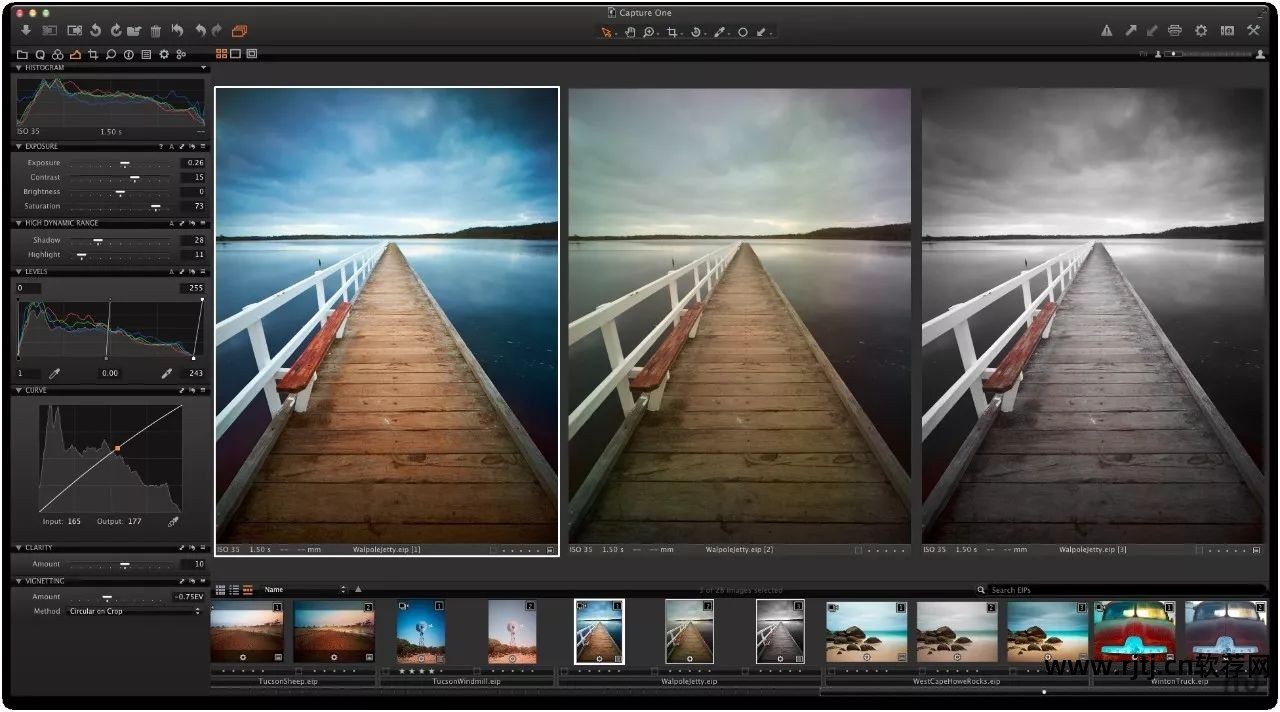Toggle color tag on WalpoleJetty.eip [1]

pos(495,549)
